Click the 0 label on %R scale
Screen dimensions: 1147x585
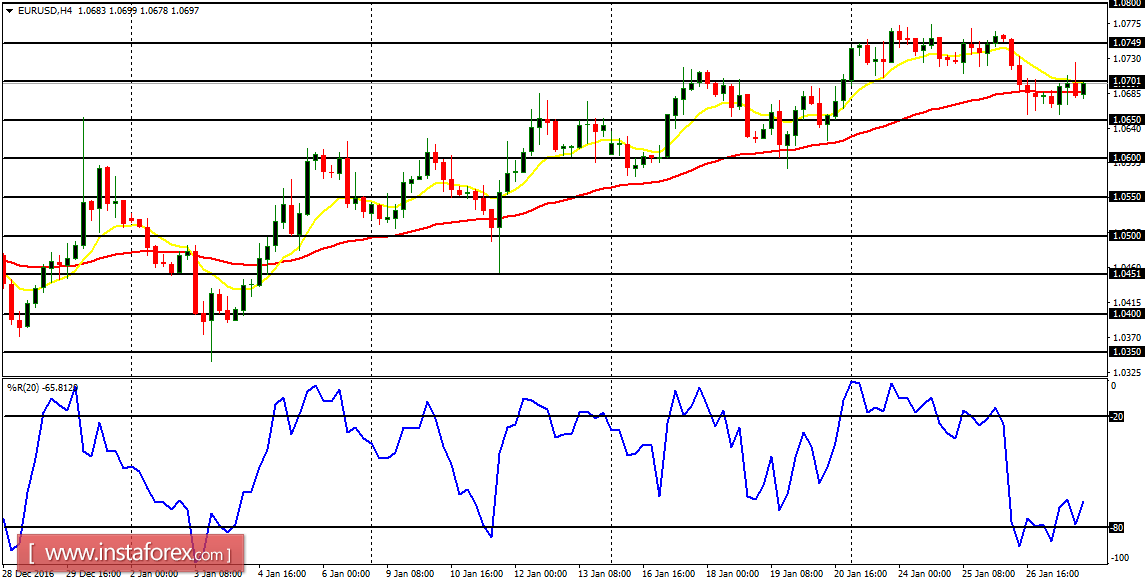pos(1114,385)
